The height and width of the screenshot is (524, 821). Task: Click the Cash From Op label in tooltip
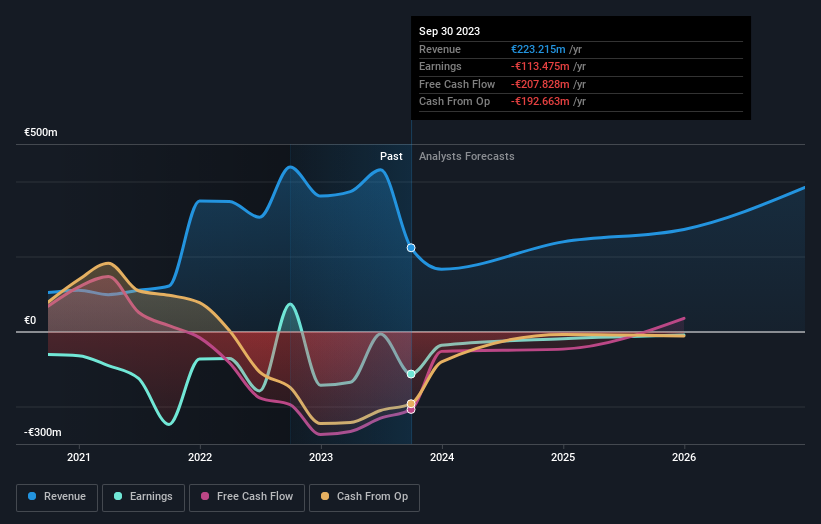point(454,102)
